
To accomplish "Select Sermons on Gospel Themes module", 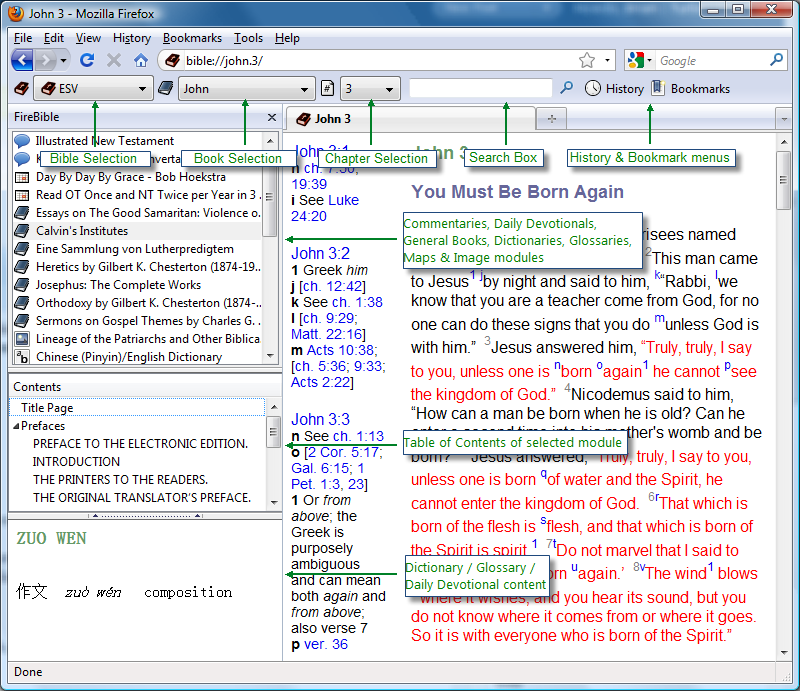I will tap(138, 321).
